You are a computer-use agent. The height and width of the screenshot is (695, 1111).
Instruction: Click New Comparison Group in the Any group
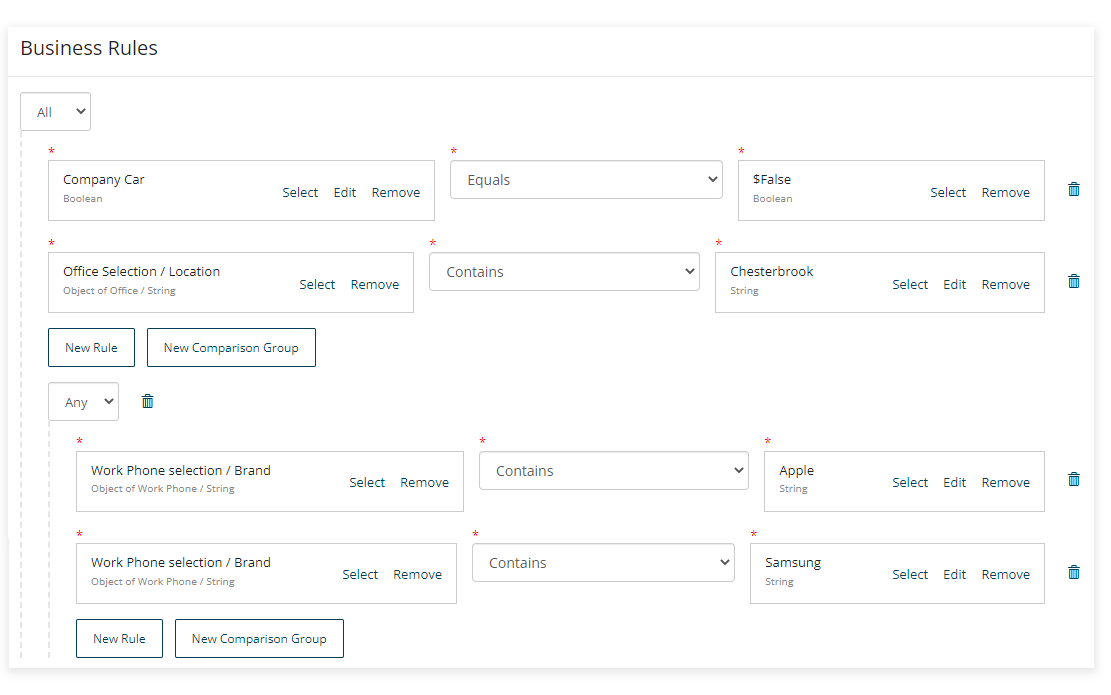point(259,638)
